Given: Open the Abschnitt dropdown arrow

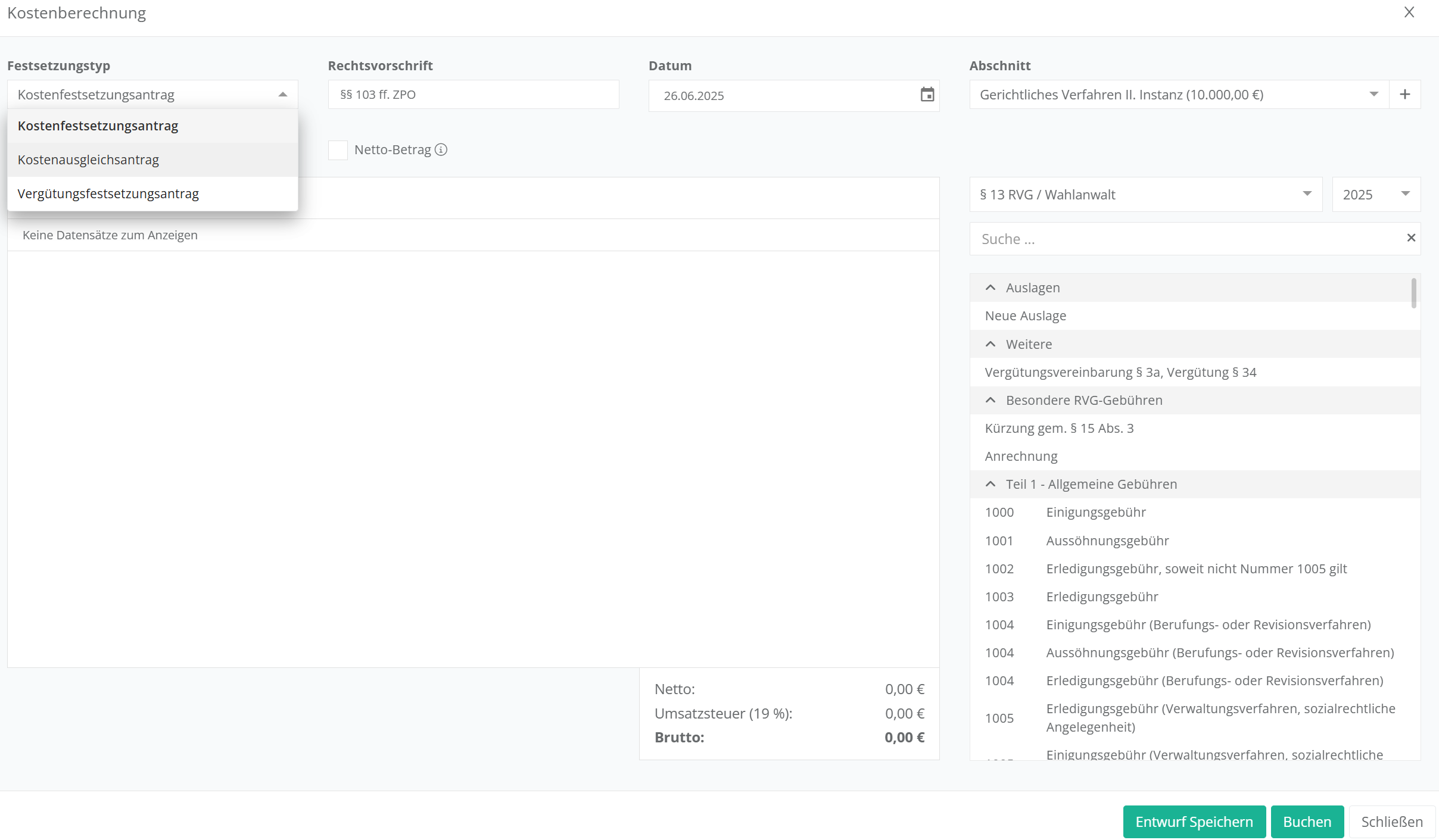Looking at the screenshot, I should 1373,95.
